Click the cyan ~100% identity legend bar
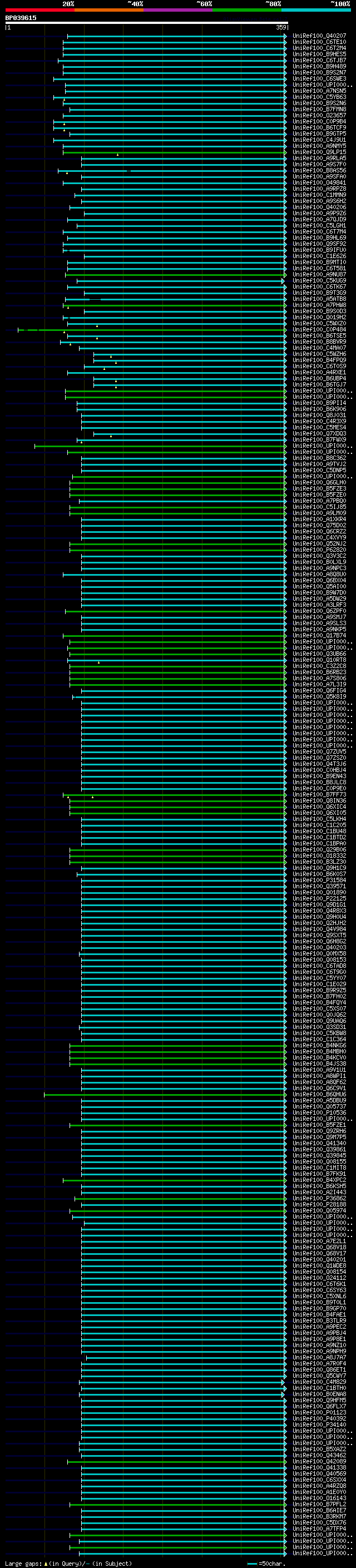 point(316,10)
